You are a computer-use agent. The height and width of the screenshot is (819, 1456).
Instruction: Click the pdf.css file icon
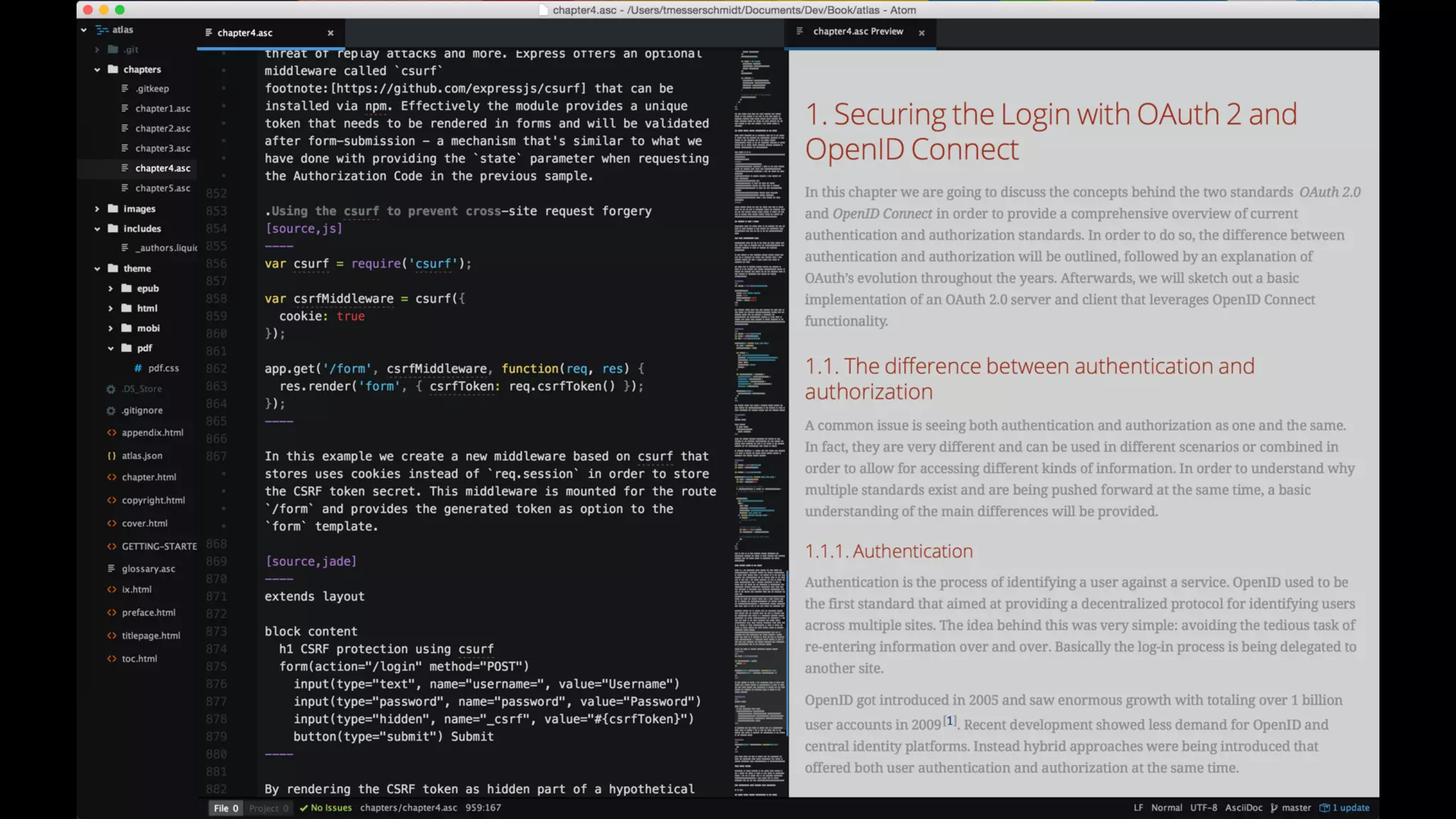tap(137, 368)
